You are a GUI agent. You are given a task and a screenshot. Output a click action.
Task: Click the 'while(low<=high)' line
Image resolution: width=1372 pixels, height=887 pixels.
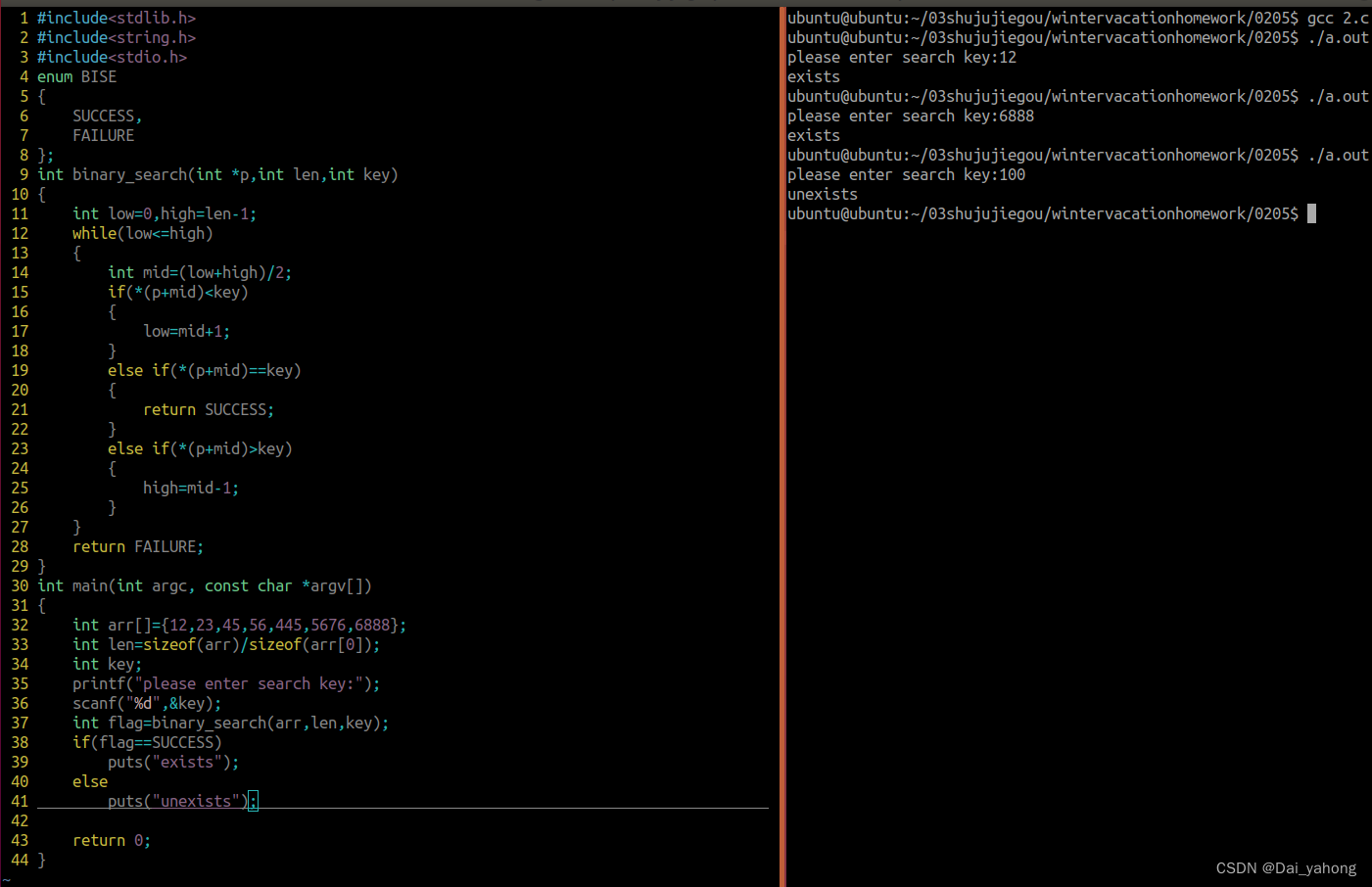(x=142, y=233)
